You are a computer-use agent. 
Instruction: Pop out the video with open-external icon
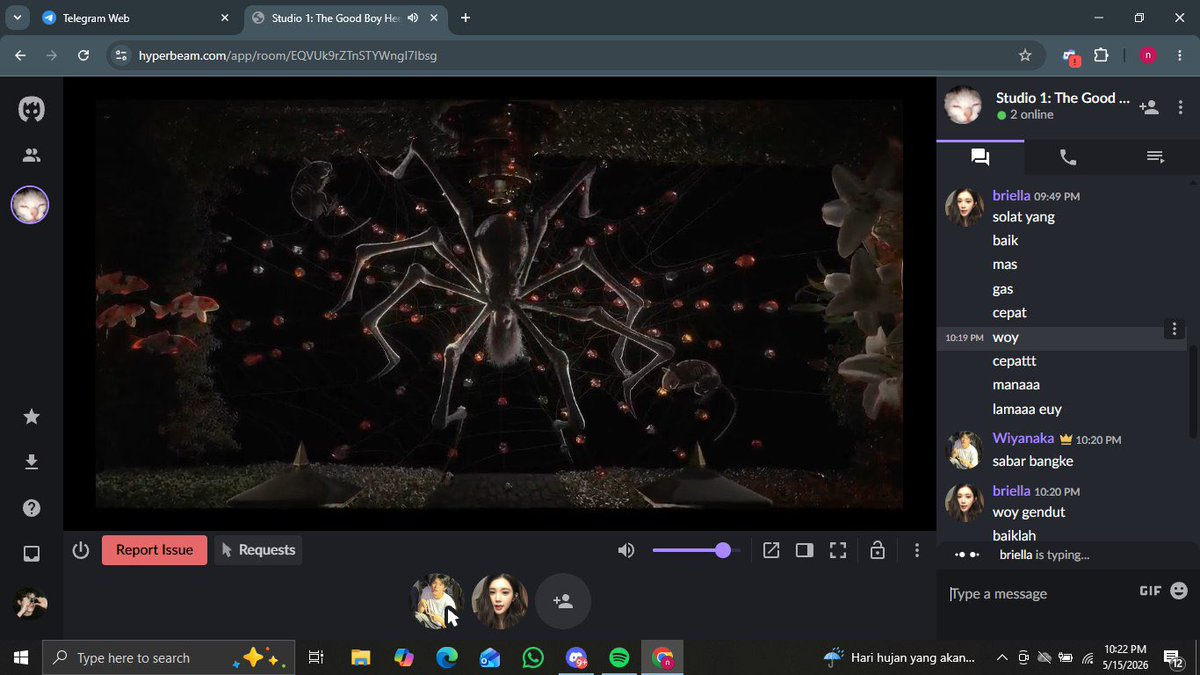(x=771, y=550)
